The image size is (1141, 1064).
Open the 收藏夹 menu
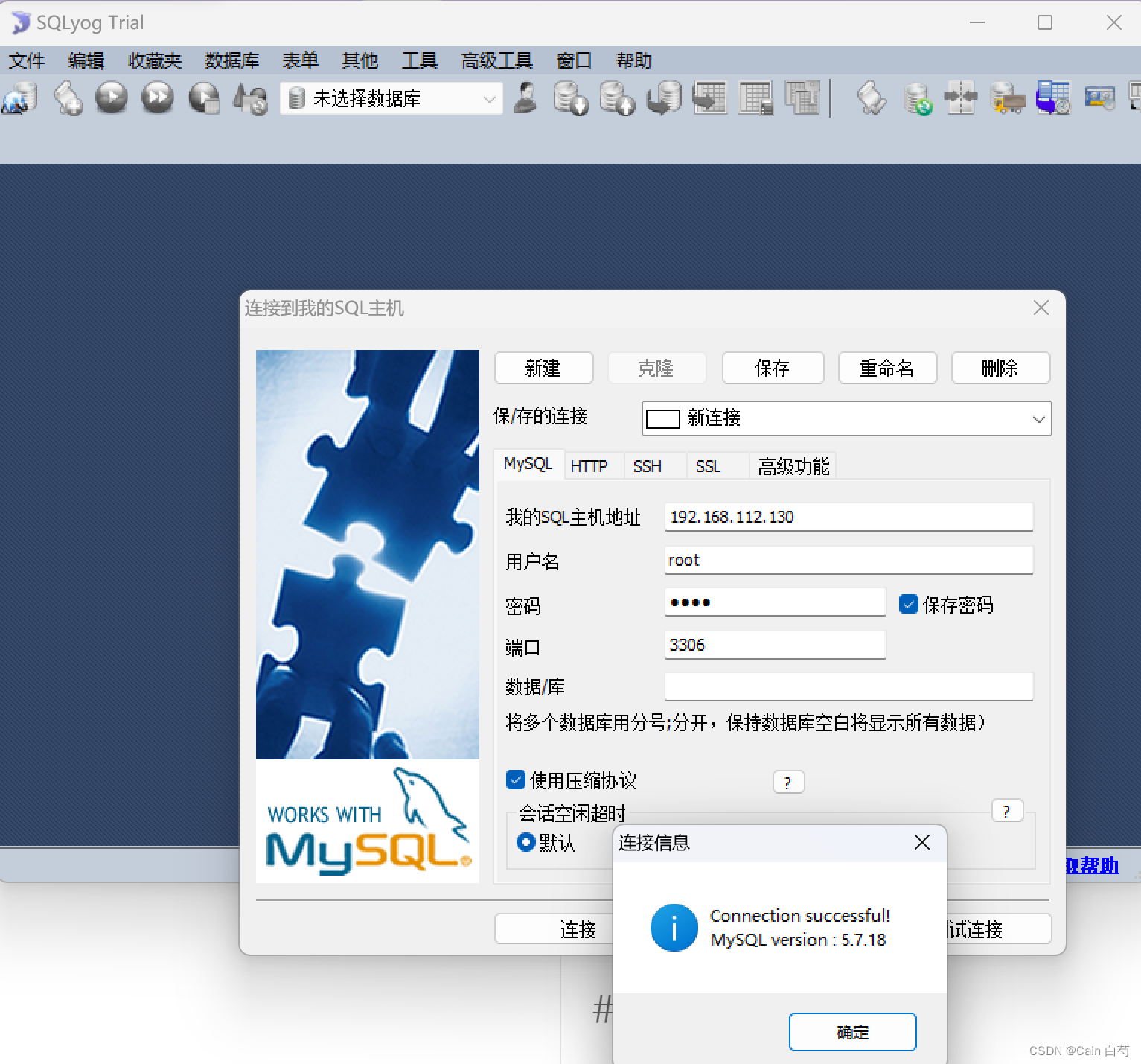(155, 60)
